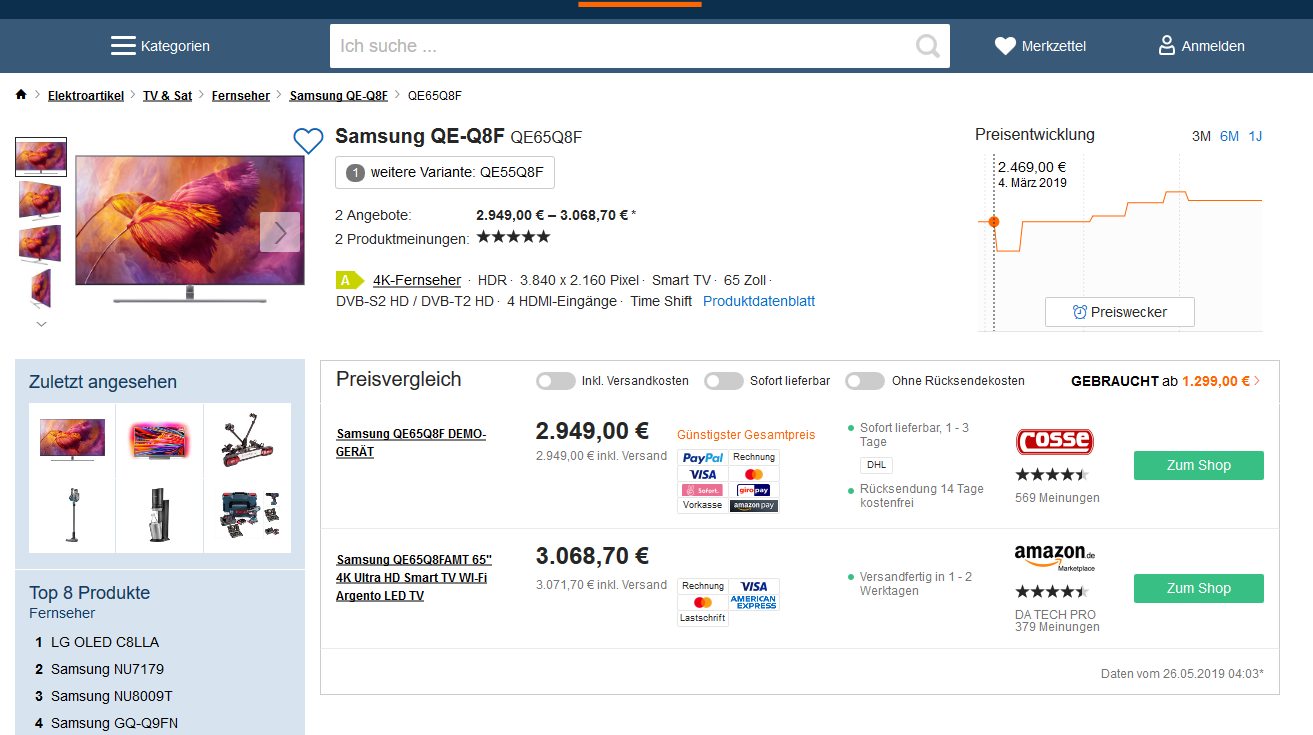The height and width of the screenshot is (735, 1313).
Task: Switch price chart to 6M
Action: (x=1229, y=136)
